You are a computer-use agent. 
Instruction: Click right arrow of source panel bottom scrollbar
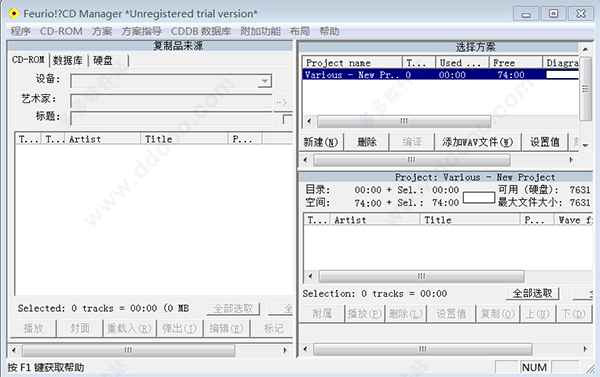285,350
